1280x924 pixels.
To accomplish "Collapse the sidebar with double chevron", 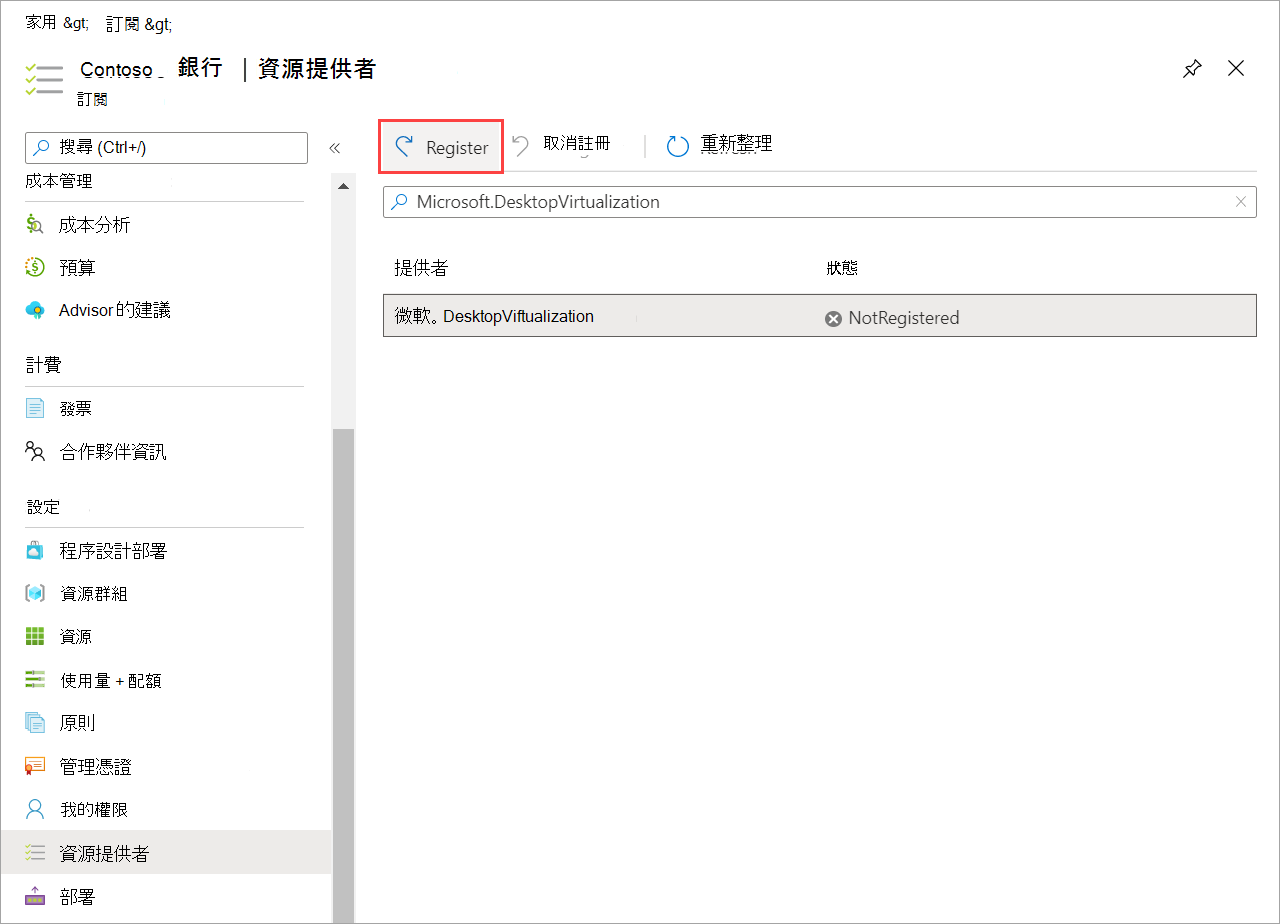I will (335, 148).
